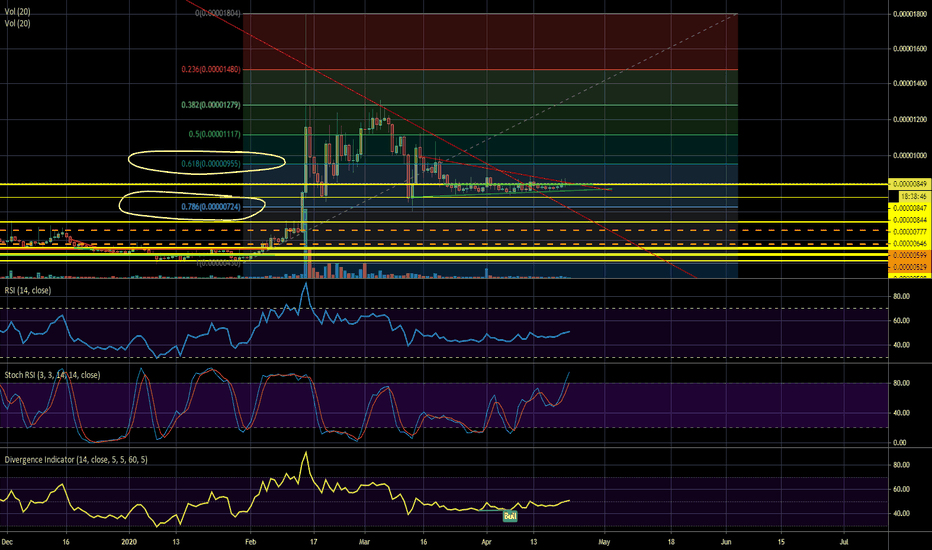Click the Fibonacci label '0(0.00001804)'

[x=218, y=13]
